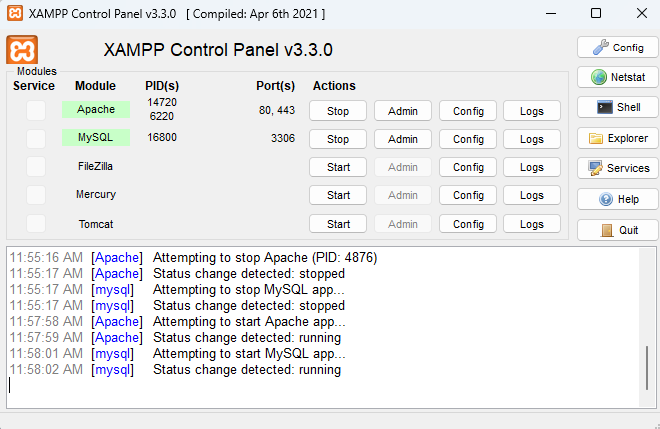Quit XAMPP using the door icon

[617, 229]
